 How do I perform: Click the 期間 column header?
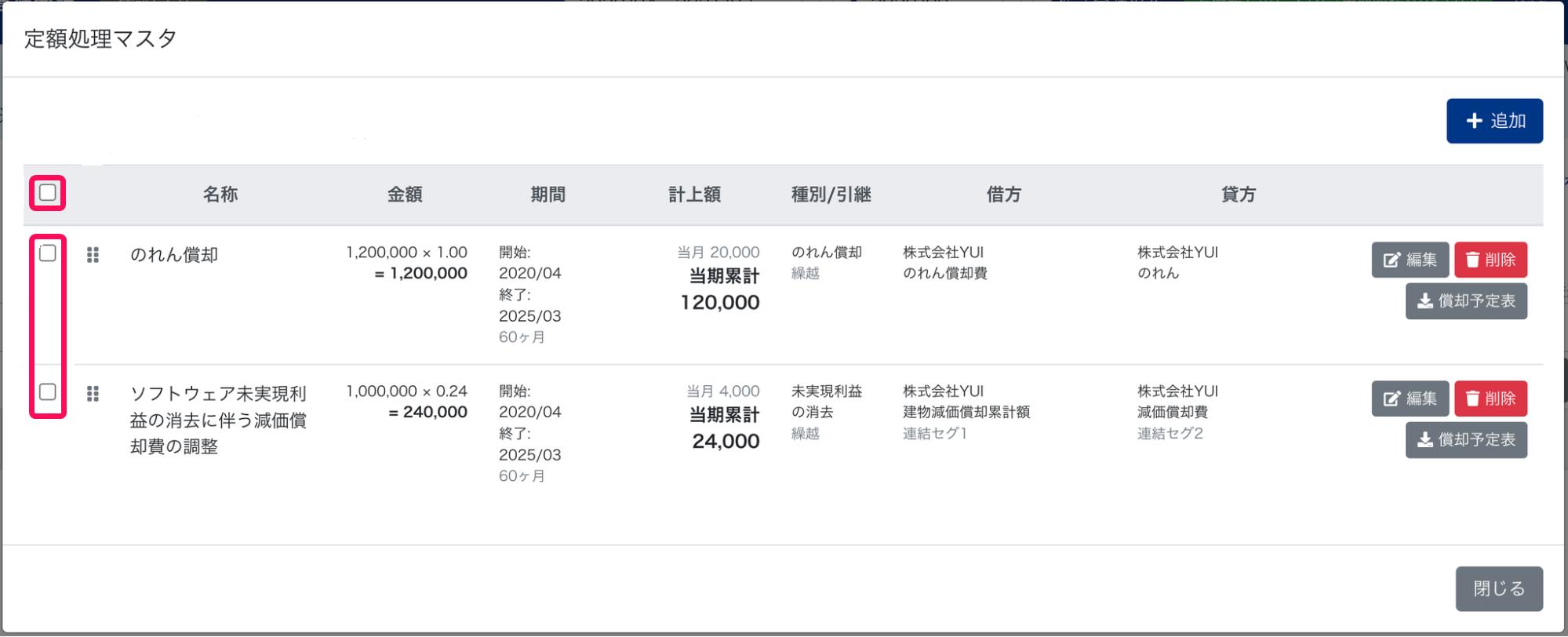(548, 195)
